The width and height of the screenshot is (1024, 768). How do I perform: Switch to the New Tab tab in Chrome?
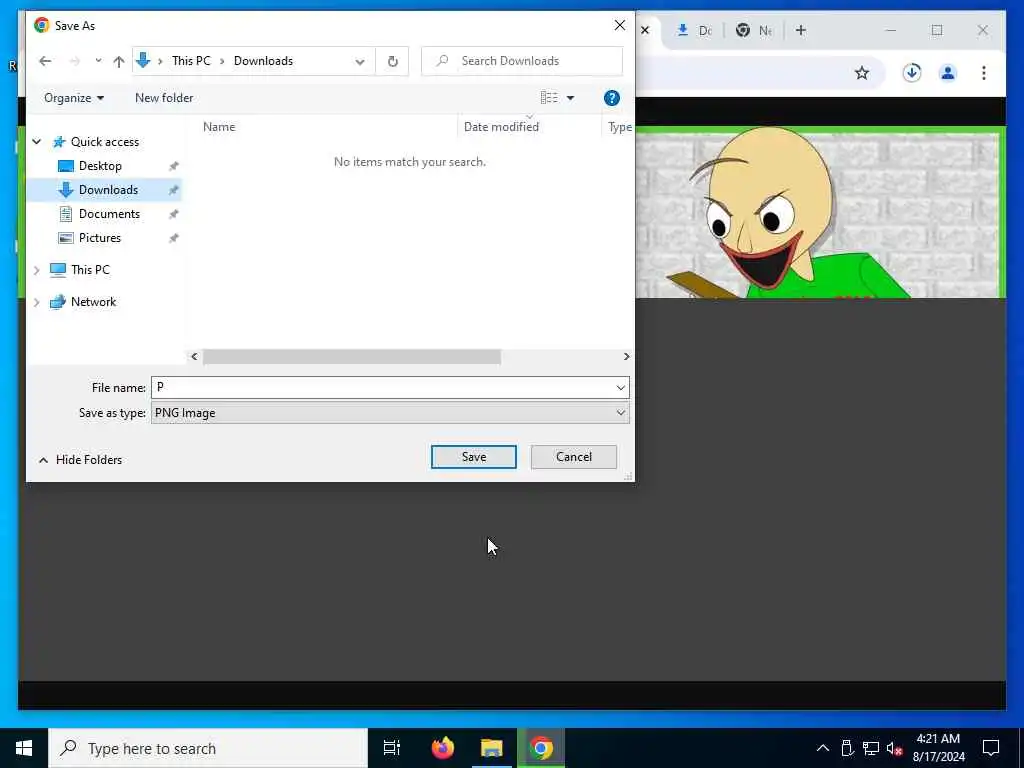point(754,31)
